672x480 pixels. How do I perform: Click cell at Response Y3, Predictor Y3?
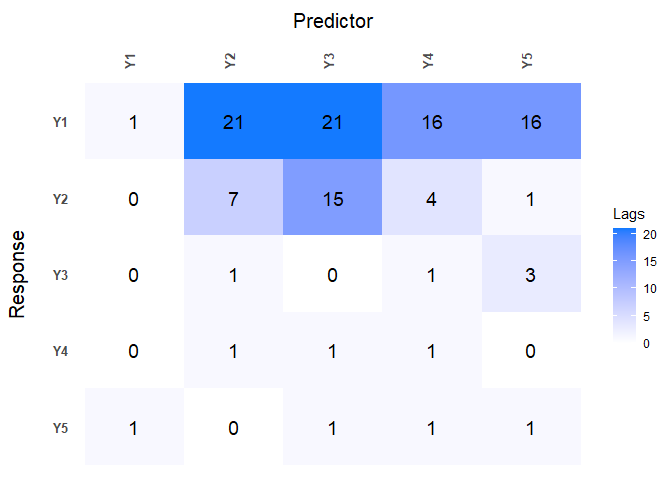pos(332,274)
